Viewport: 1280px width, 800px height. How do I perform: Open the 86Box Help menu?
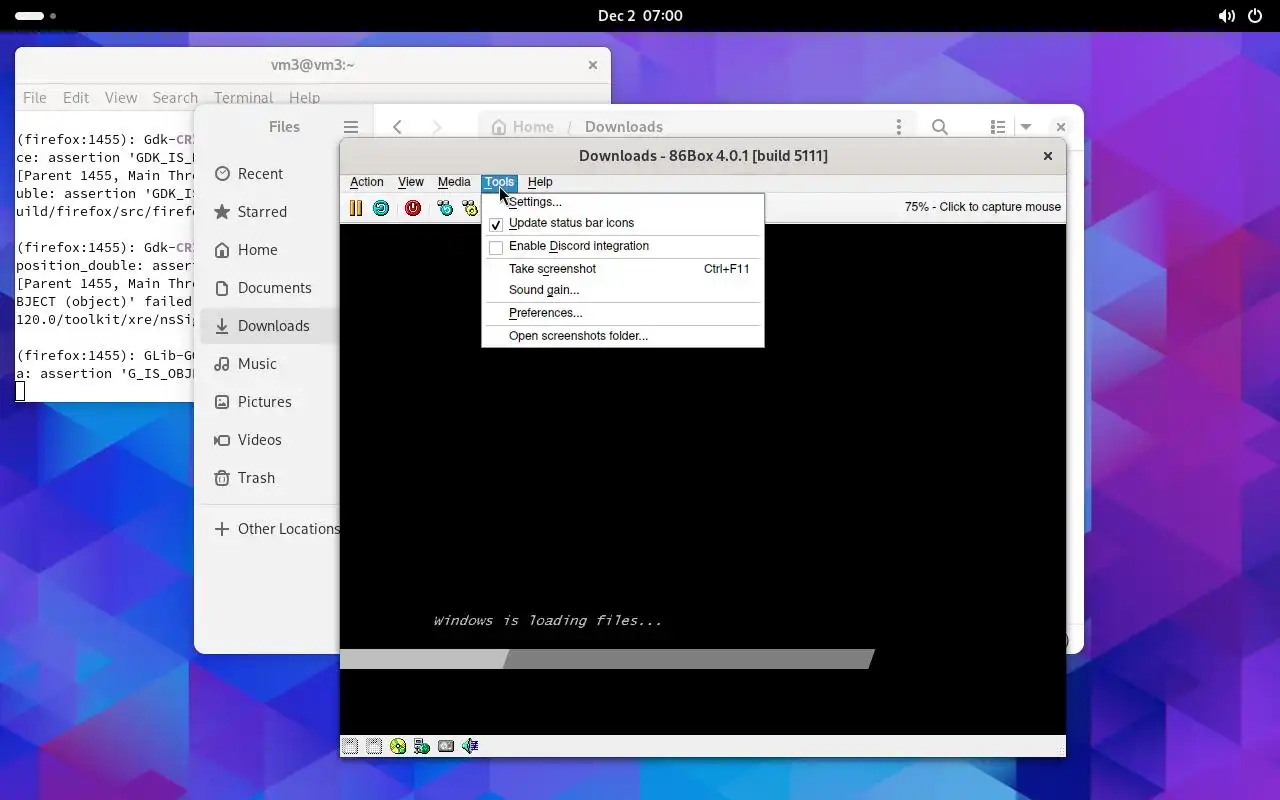pyautogui.click(x=540, y=182)
